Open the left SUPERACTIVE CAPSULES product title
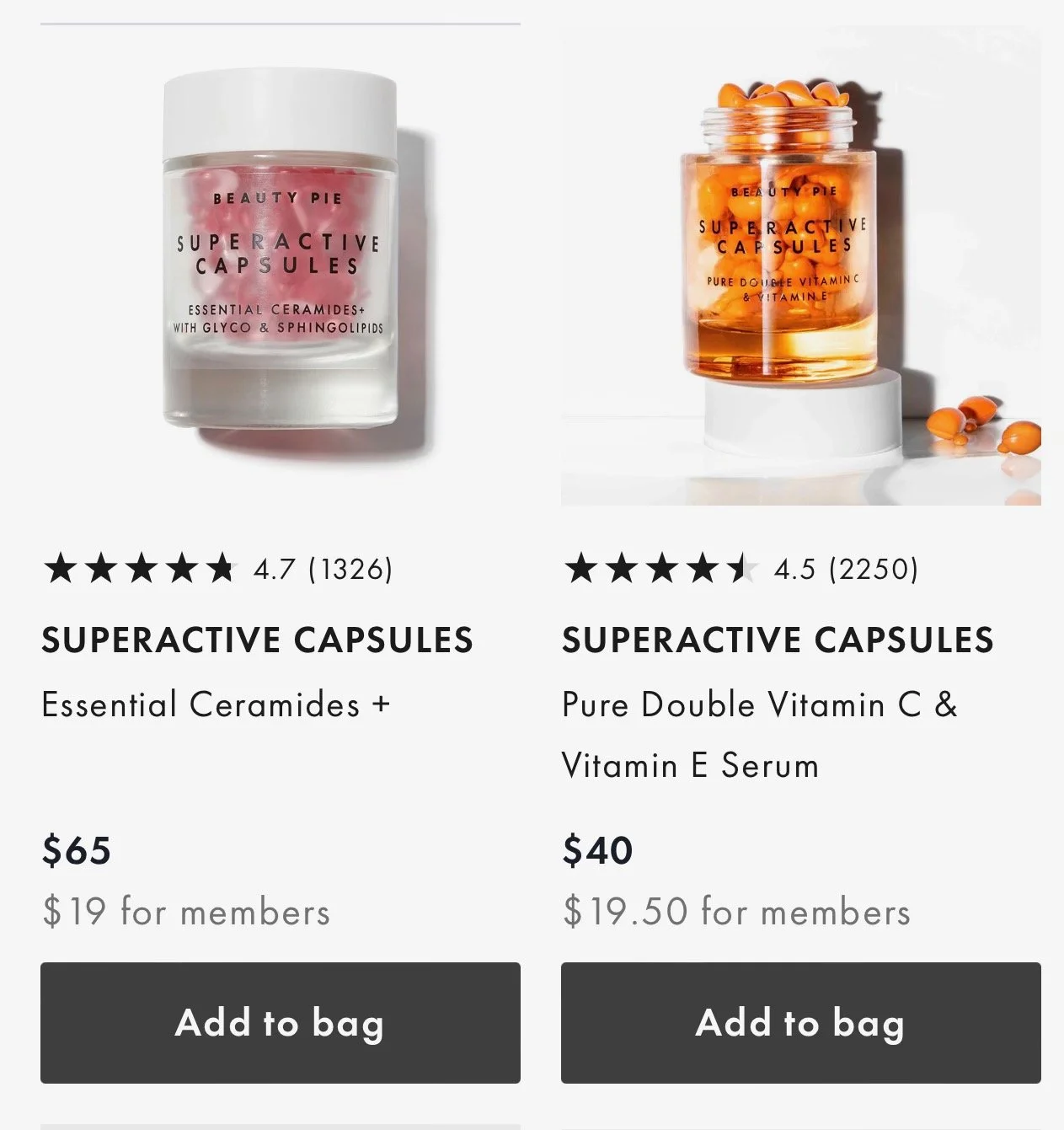 (258, 640)
